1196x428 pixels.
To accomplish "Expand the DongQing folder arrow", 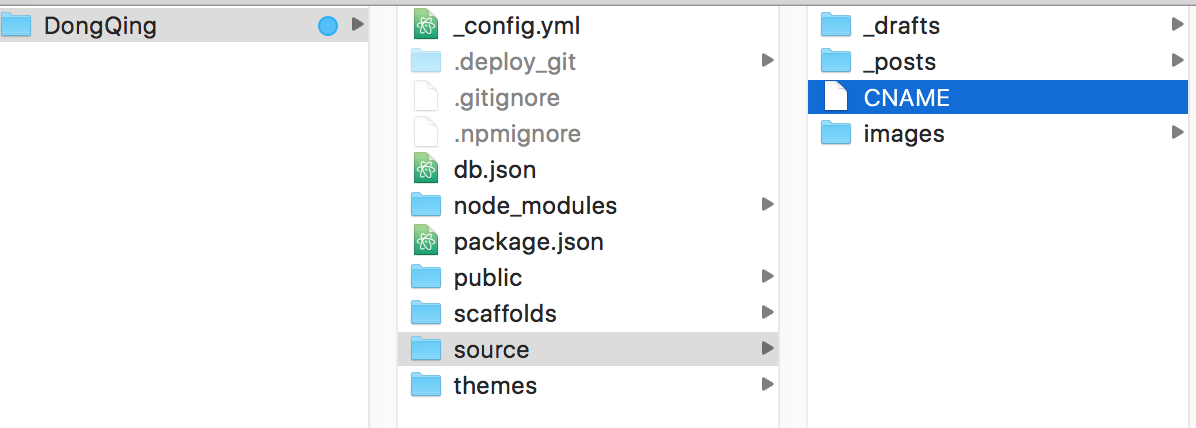I will 358,26.
